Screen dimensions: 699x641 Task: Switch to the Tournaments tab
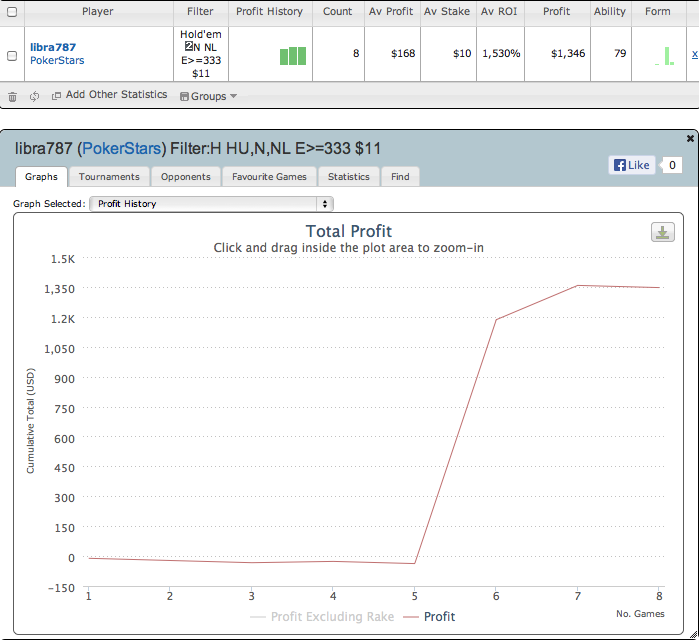109,177
